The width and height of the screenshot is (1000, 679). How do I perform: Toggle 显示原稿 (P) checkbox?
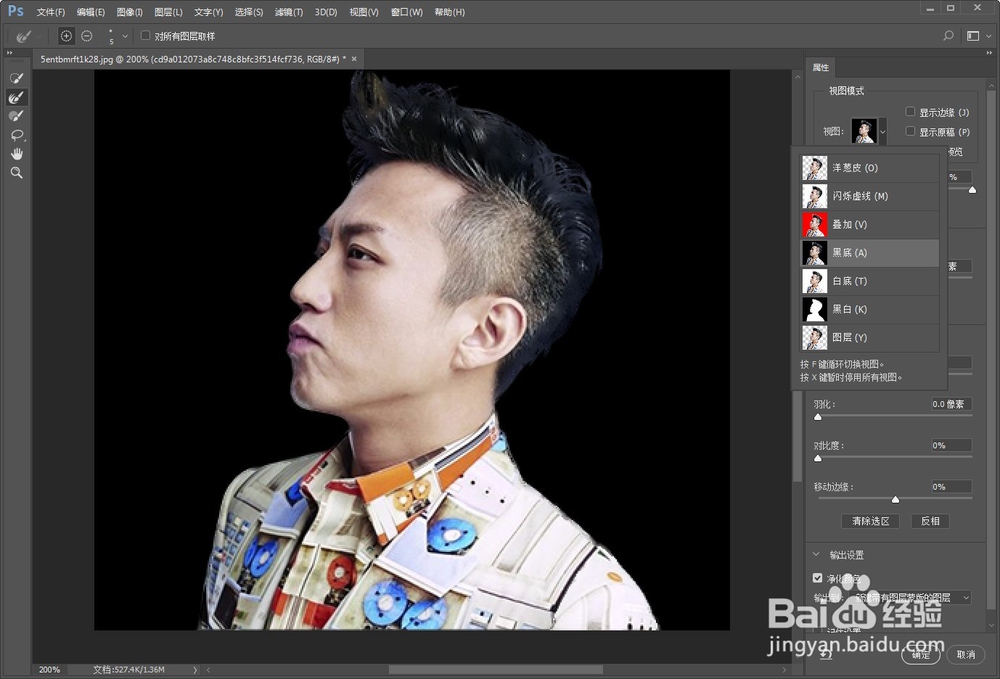click(x=910, y=131)
